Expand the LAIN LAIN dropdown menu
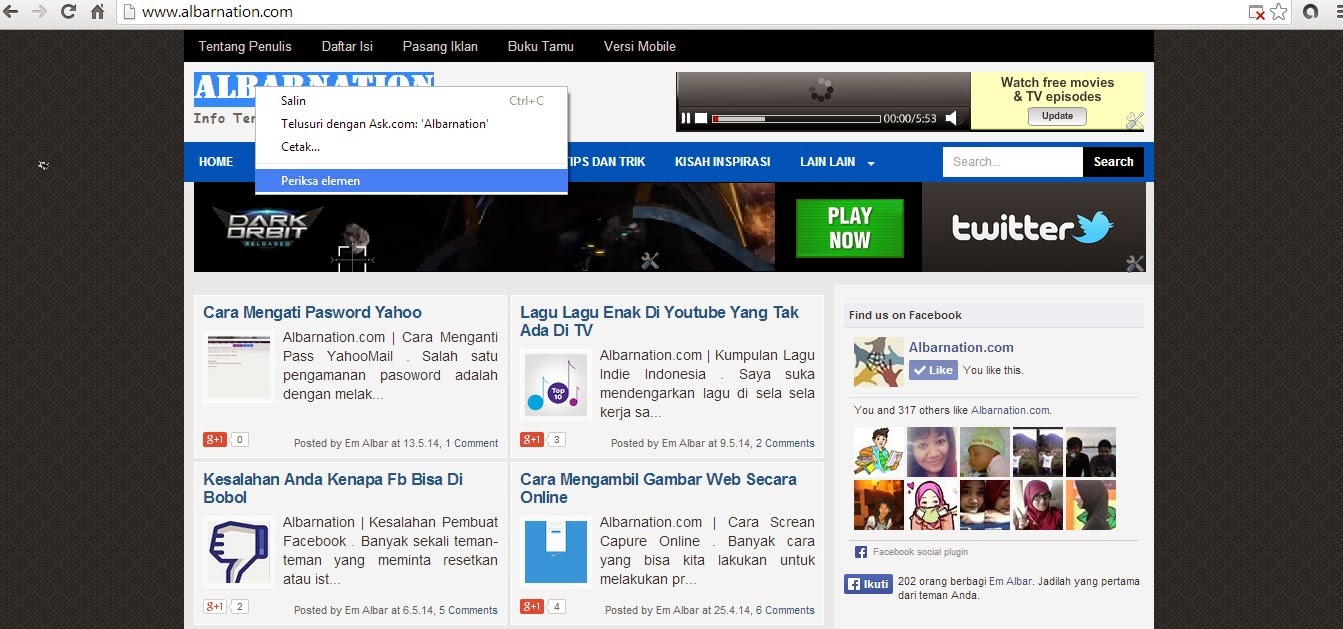The image size is (1343, 629). tap(837, 162)
